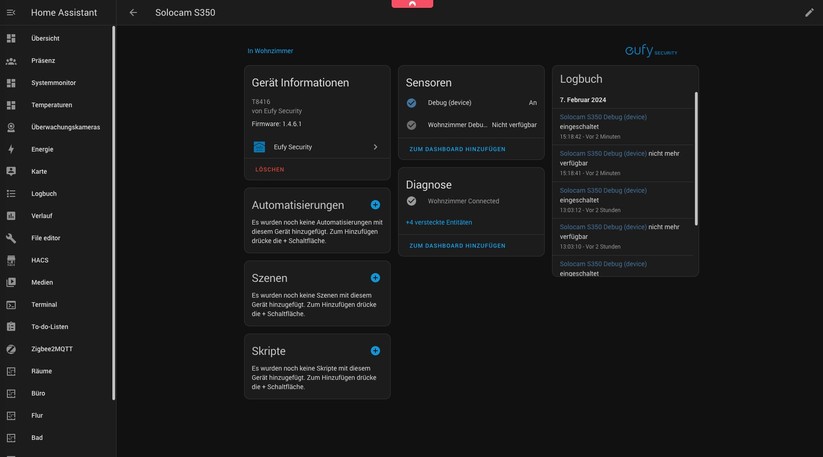
Task: Click ZUM DASHBOARD HINZUFÜGEN under Sensoren
Action: click(x=457, y=149)
